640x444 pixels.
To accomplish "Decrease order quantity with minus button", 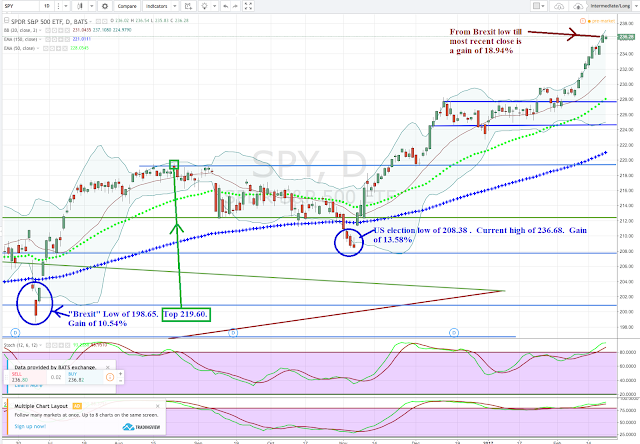I will [120, 381].
